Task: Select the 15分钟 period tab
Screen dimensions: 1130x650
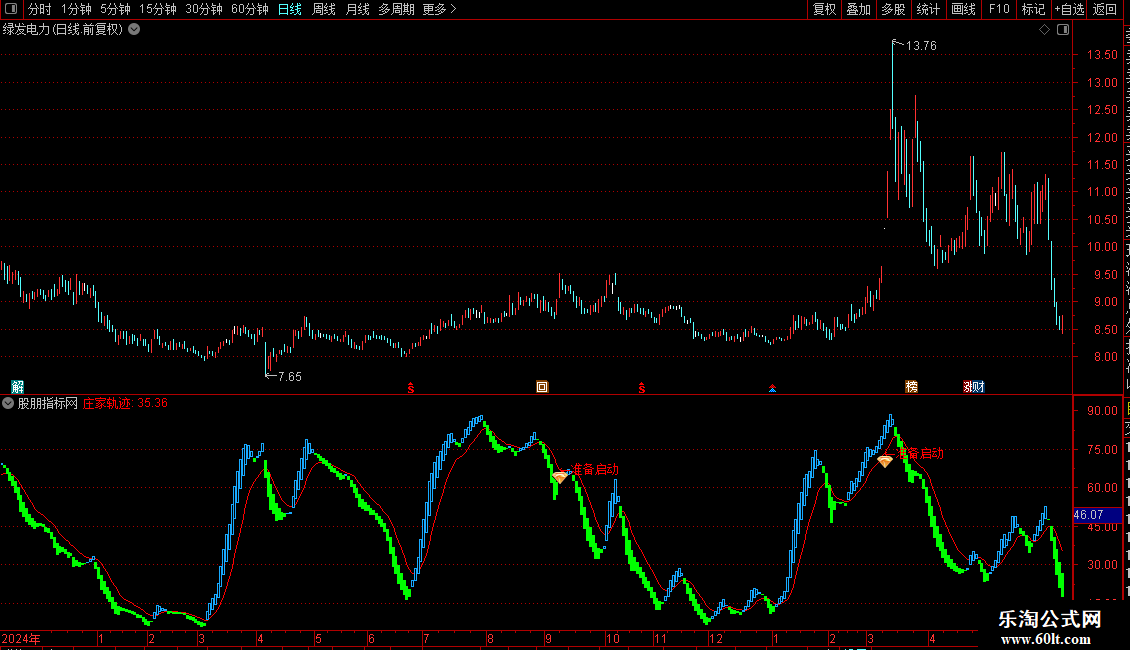Action: click(x=158, y=9)
